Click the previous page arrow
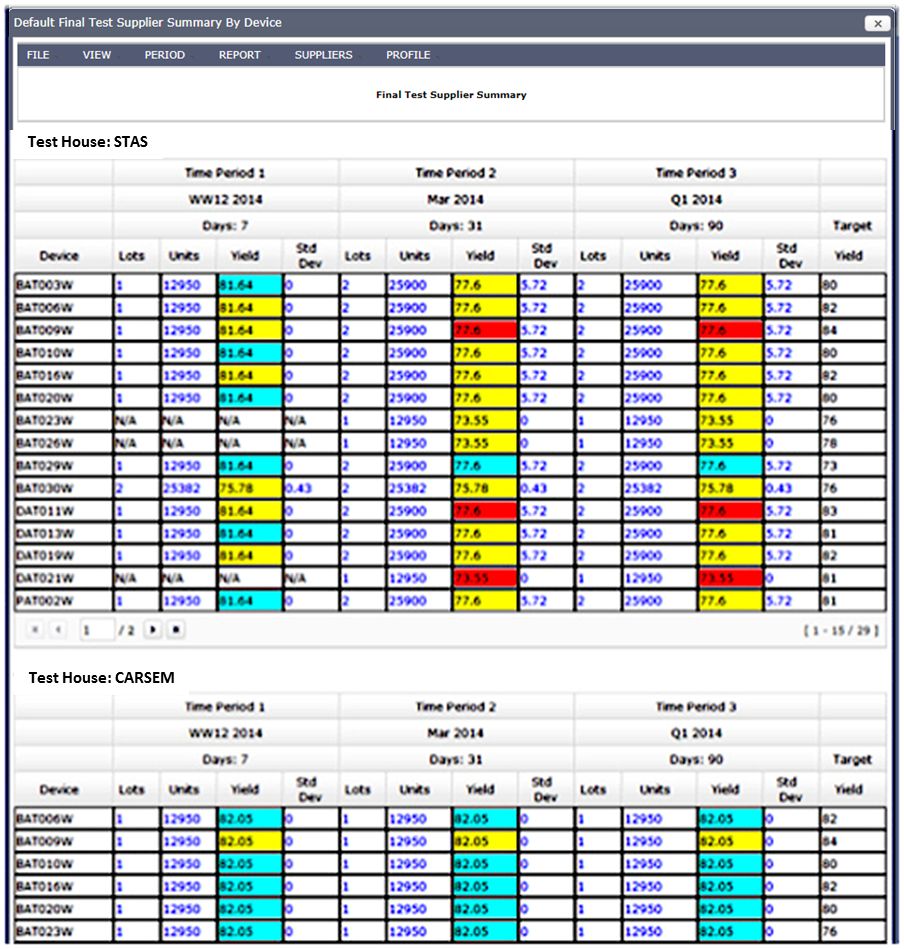904x949 pixels. coord(57,631)
